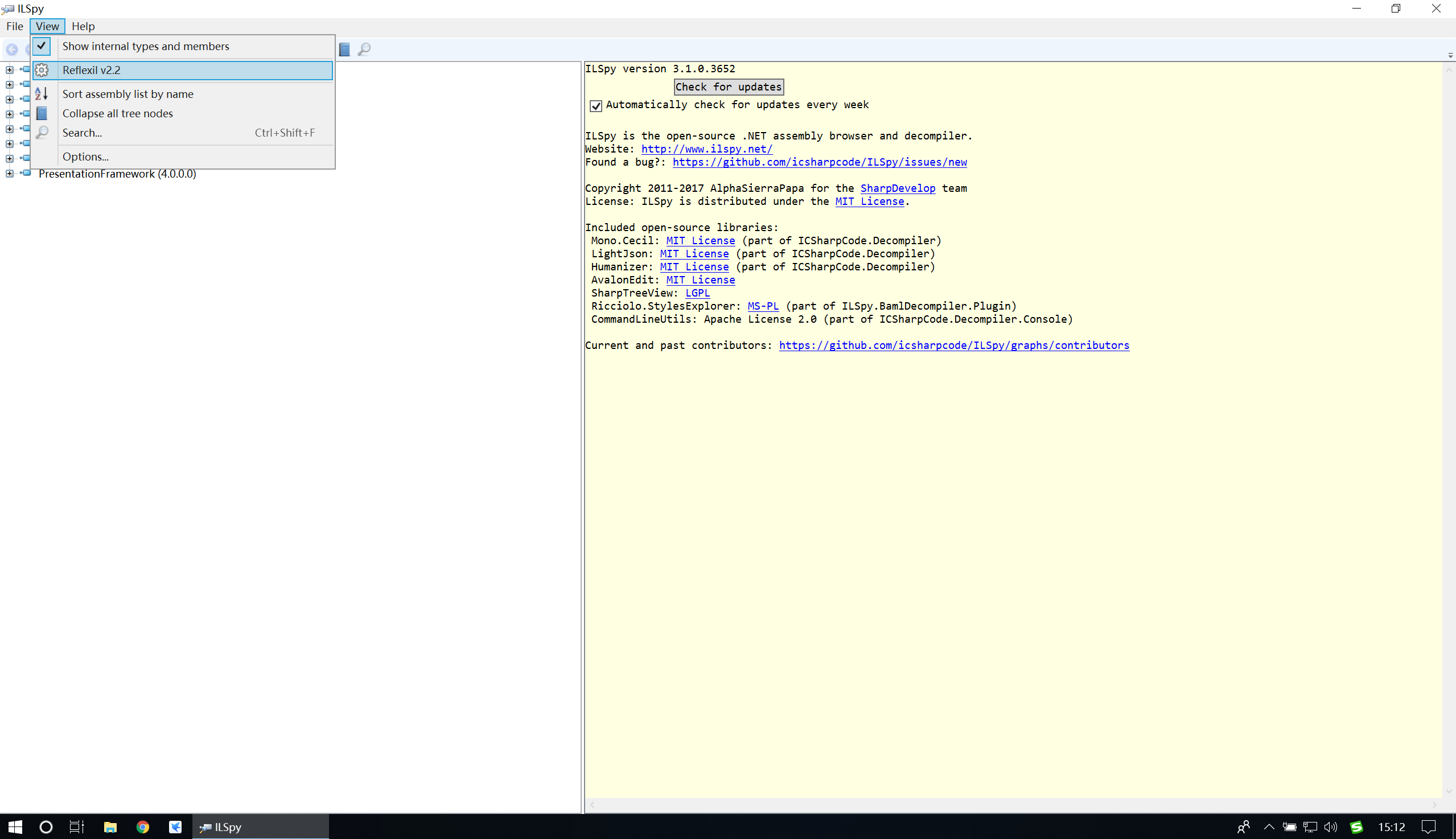The height and width of the screenshot is (839, 1456).
Task: Click the green S input method icon
Action: (1356, 827)
